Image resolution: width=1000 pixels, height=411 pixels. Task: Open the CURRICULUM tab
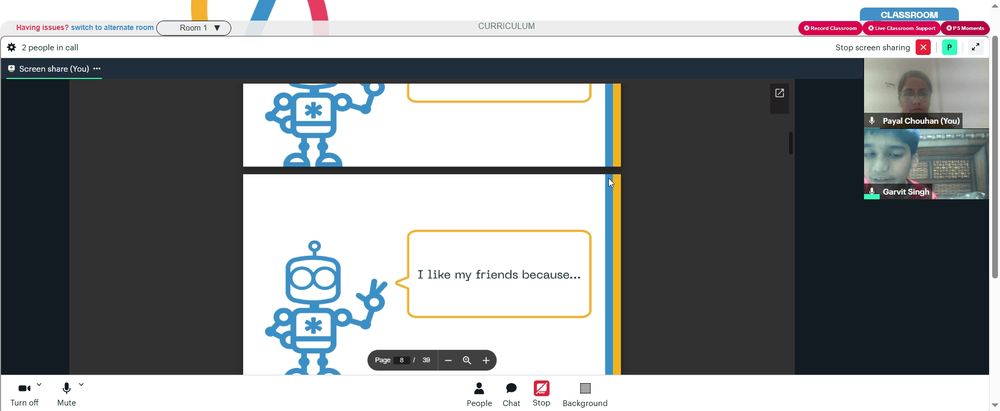(x=506, y=26)
